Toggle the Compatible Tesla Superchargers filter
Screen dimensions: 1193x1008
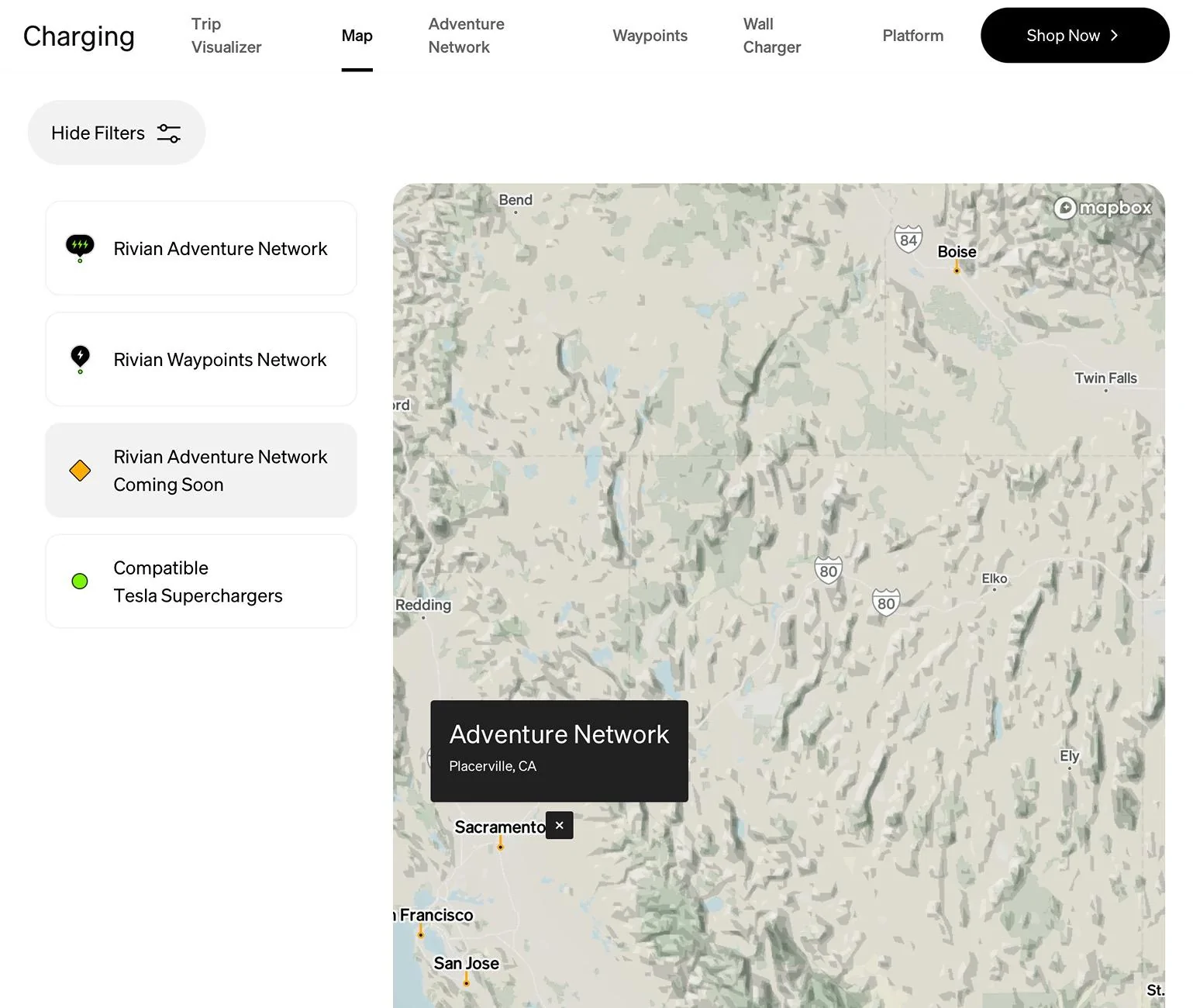pyautogui.click(x=202, y=582)
